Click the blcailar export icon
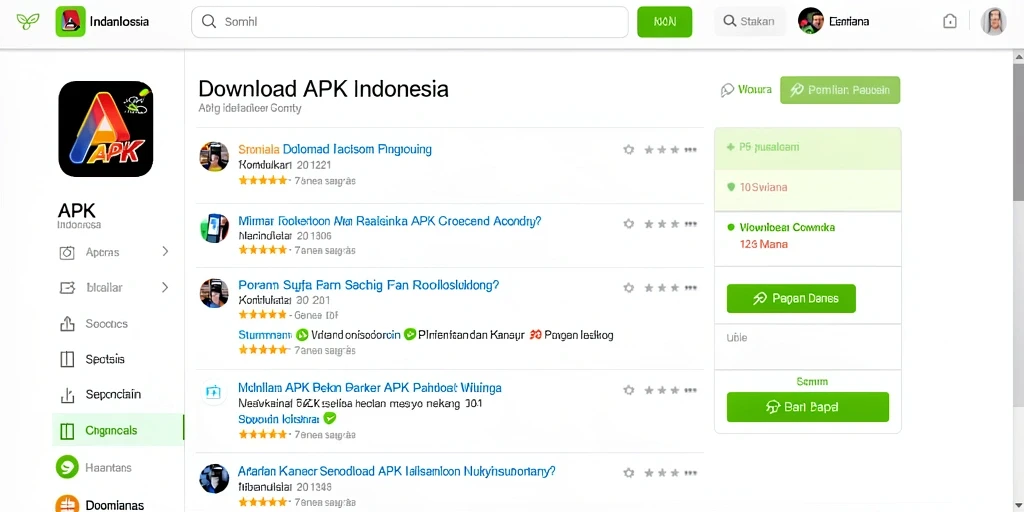Viewport: 1024px width, 512px height. tap(67, 287)
